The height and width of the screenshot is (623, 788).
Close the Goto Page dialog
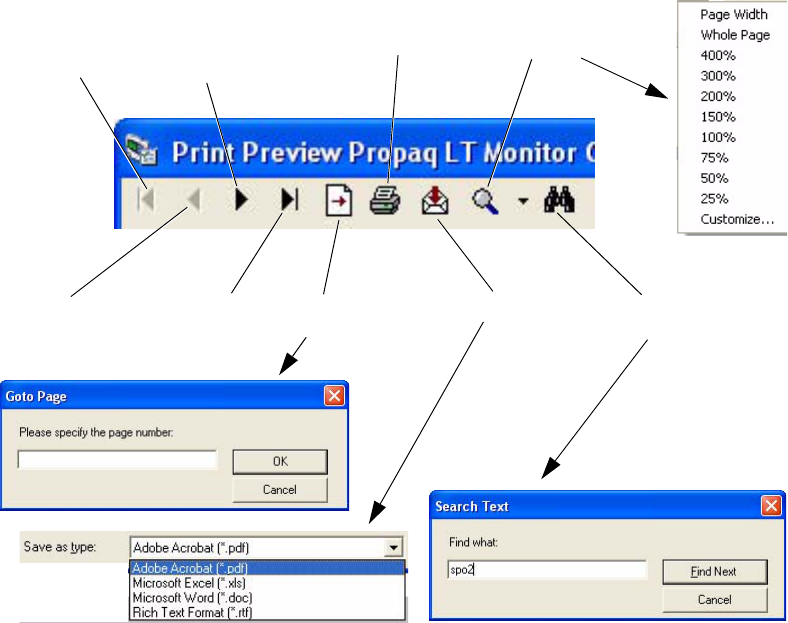[334, 396]
